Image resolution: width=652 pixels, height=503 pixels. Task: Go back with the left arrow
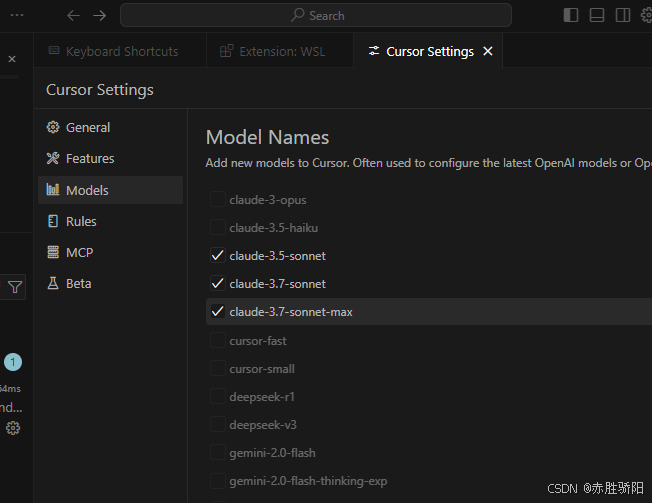point(73,15)
